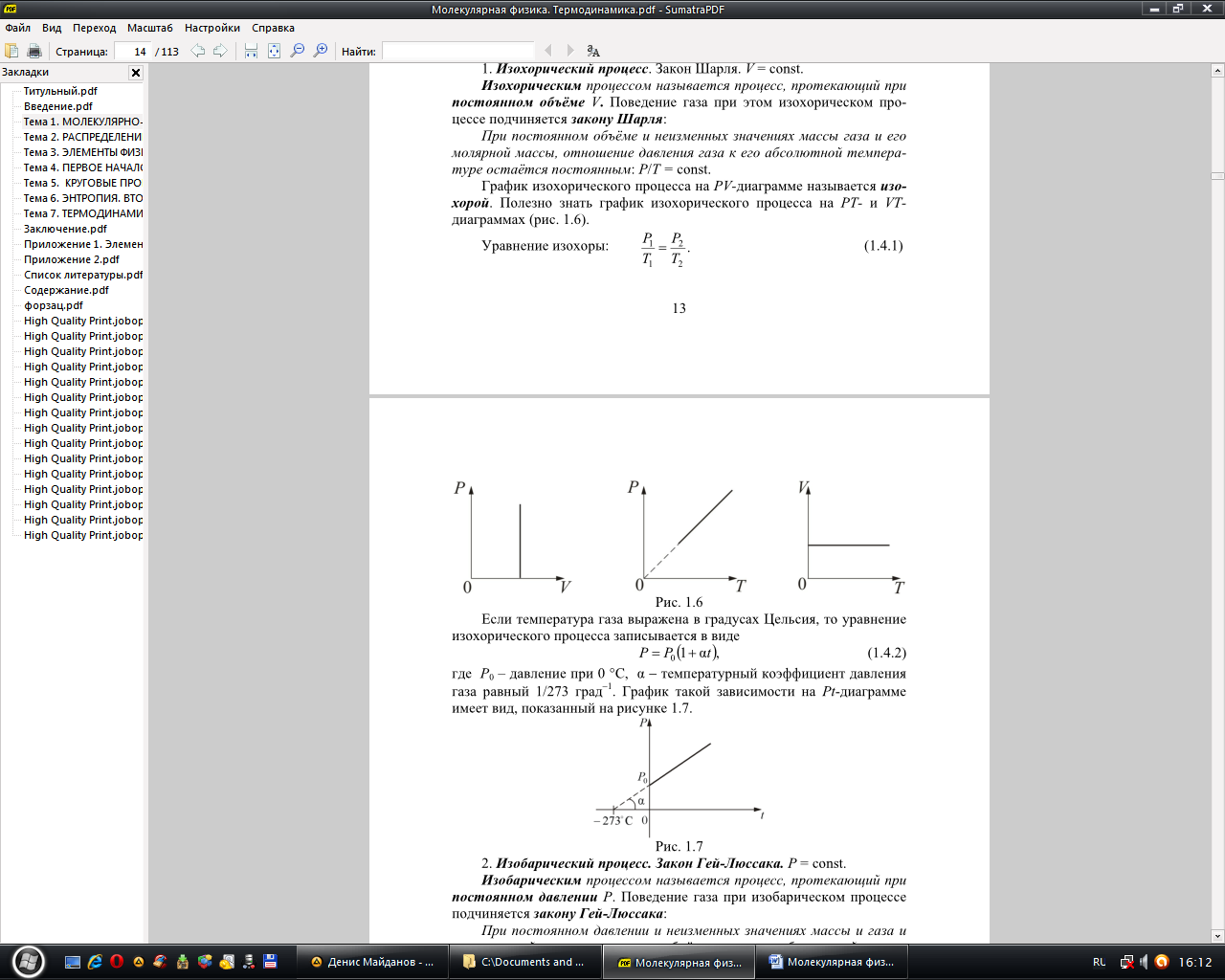Select the Fit Width view icon
This screenshot has height=980, width=1225.
(x=251, y=51)
